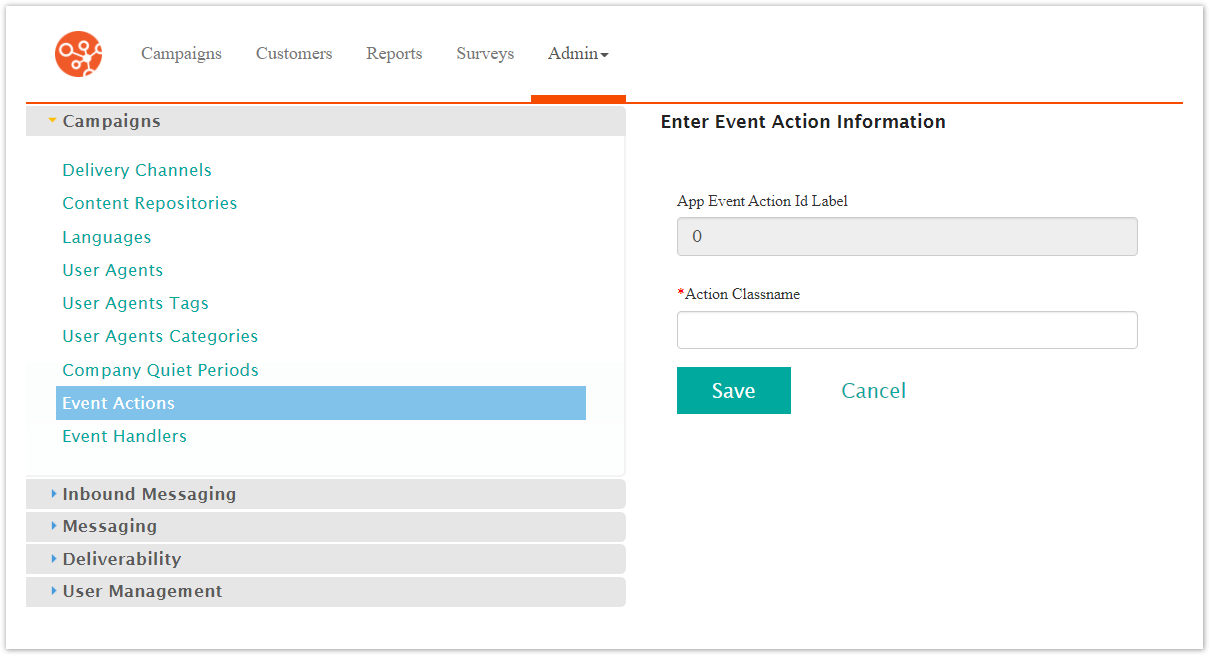Expand the User Management section

[x=326, y=591]
